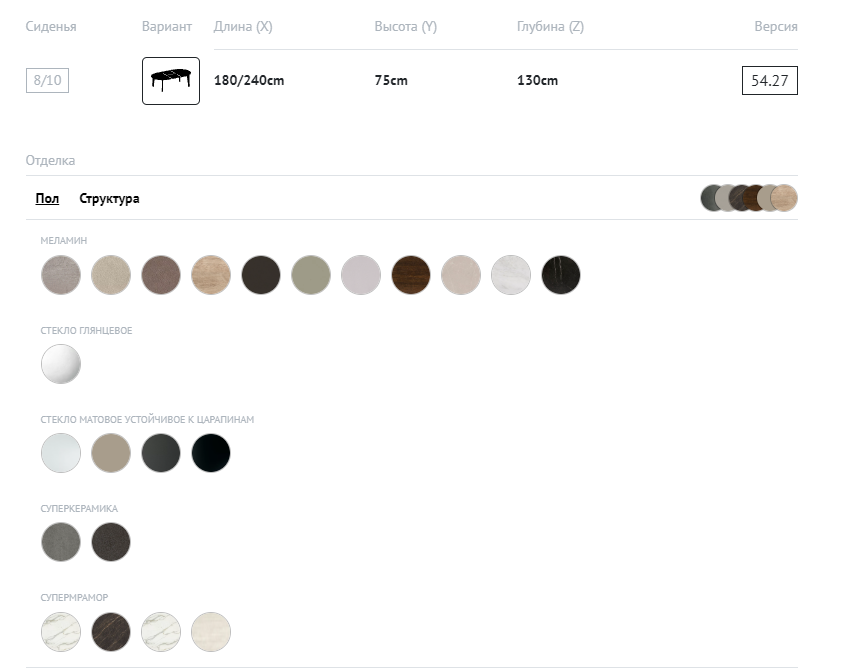Screen dimensions: 860x670
Task: Select the grey superceramic swatch
Action: 61,542
